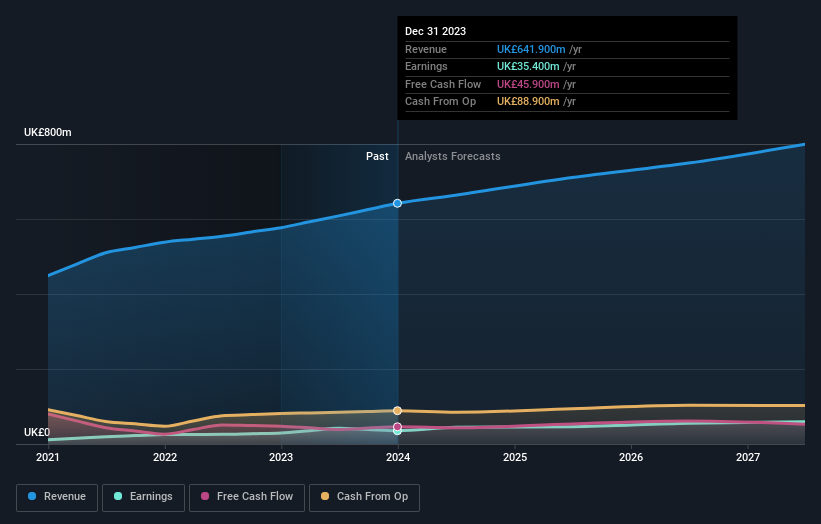821x524 pixels.
Task: Click the 2022 x-axis label
Action: 165,458
